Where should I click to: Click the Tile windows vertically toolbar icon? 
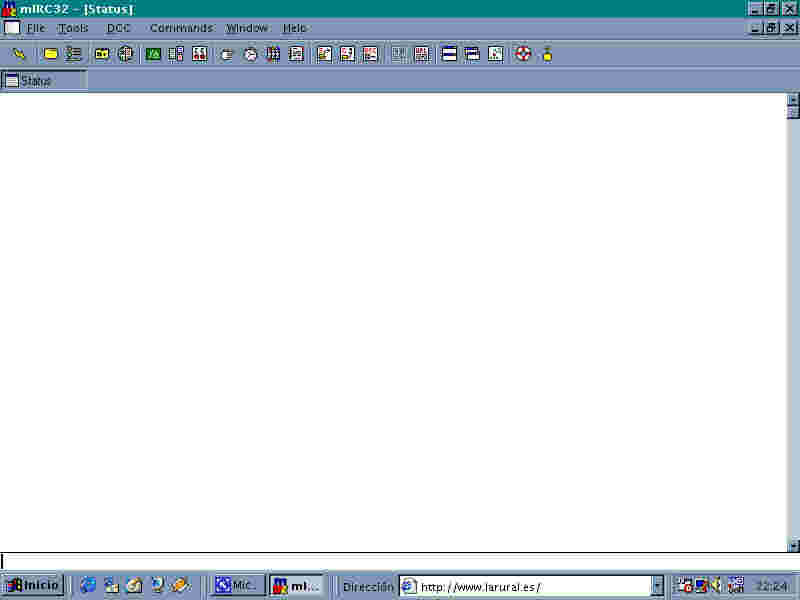472,54
